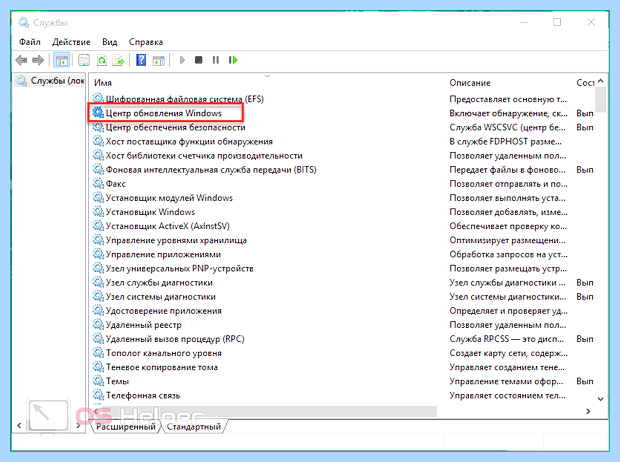Select Установщик Windows service
Viewport: 620px width, 462px height.
pos(150,212)
